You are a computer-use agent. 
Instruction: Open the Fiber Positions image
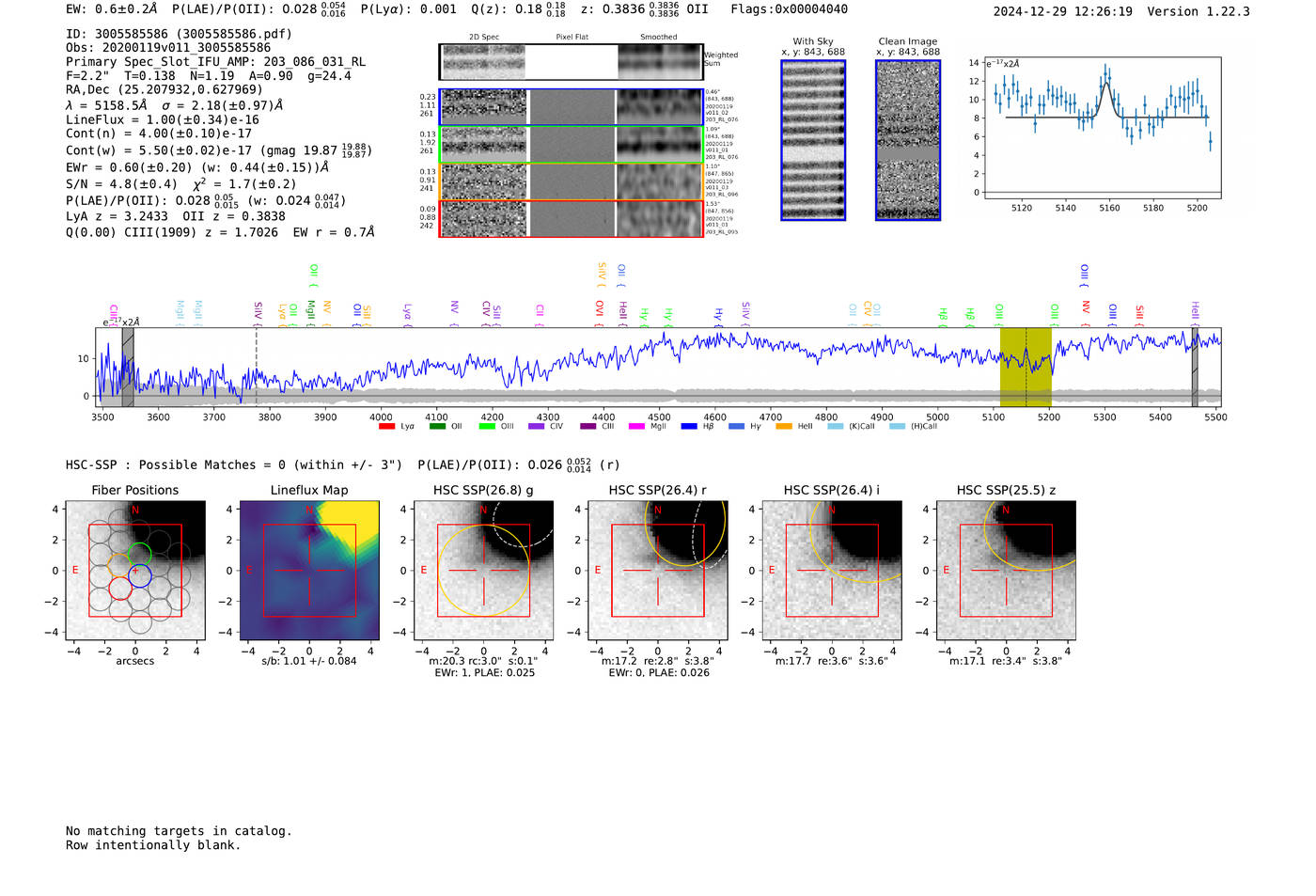tap(135, 571)
